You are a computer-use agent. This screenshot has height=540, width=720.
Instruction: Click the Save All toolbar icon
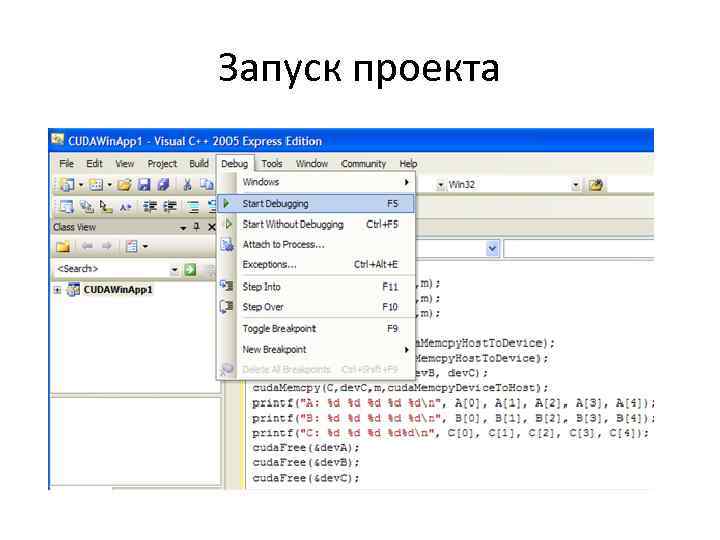coord(163,185)
